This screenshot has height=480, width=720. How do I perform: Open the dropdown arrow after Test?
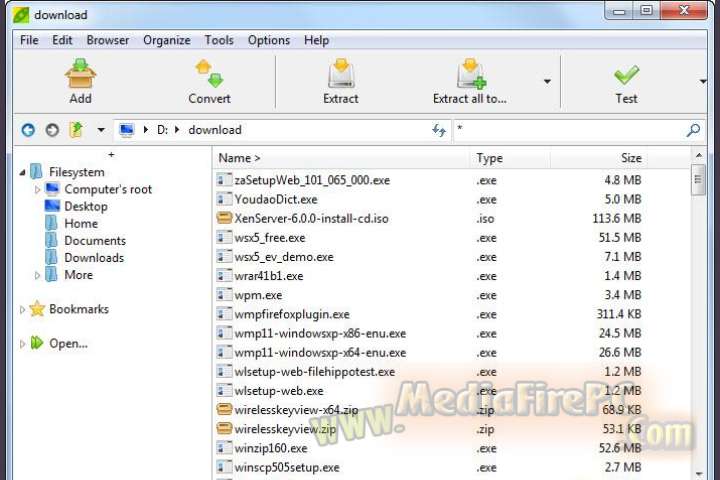703,82
